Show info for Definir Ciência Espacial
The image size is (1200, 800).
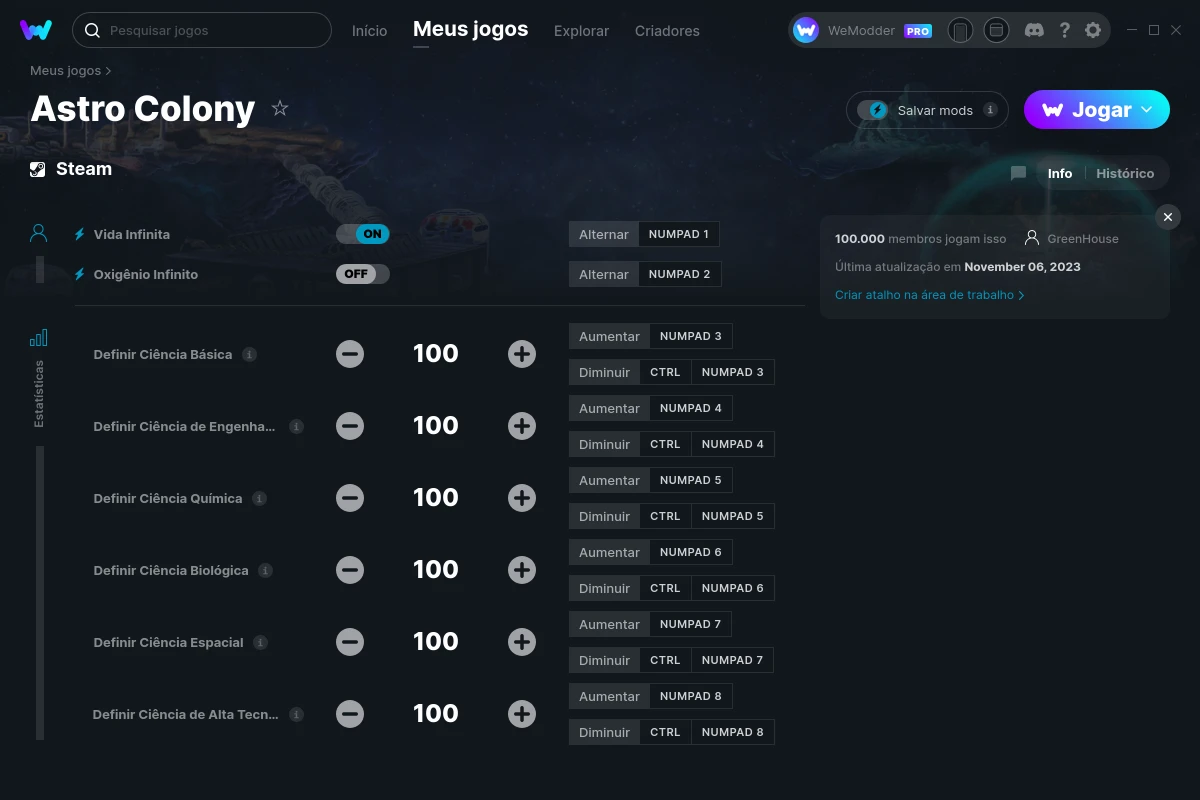[x=260, y=642]
